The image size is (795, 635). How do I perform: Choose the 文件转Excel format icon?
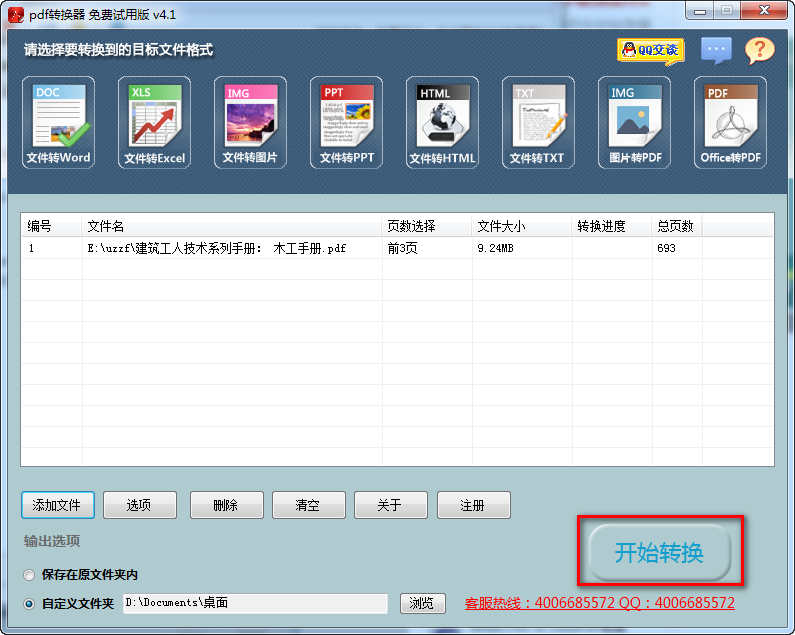click(x=154, y=122)
